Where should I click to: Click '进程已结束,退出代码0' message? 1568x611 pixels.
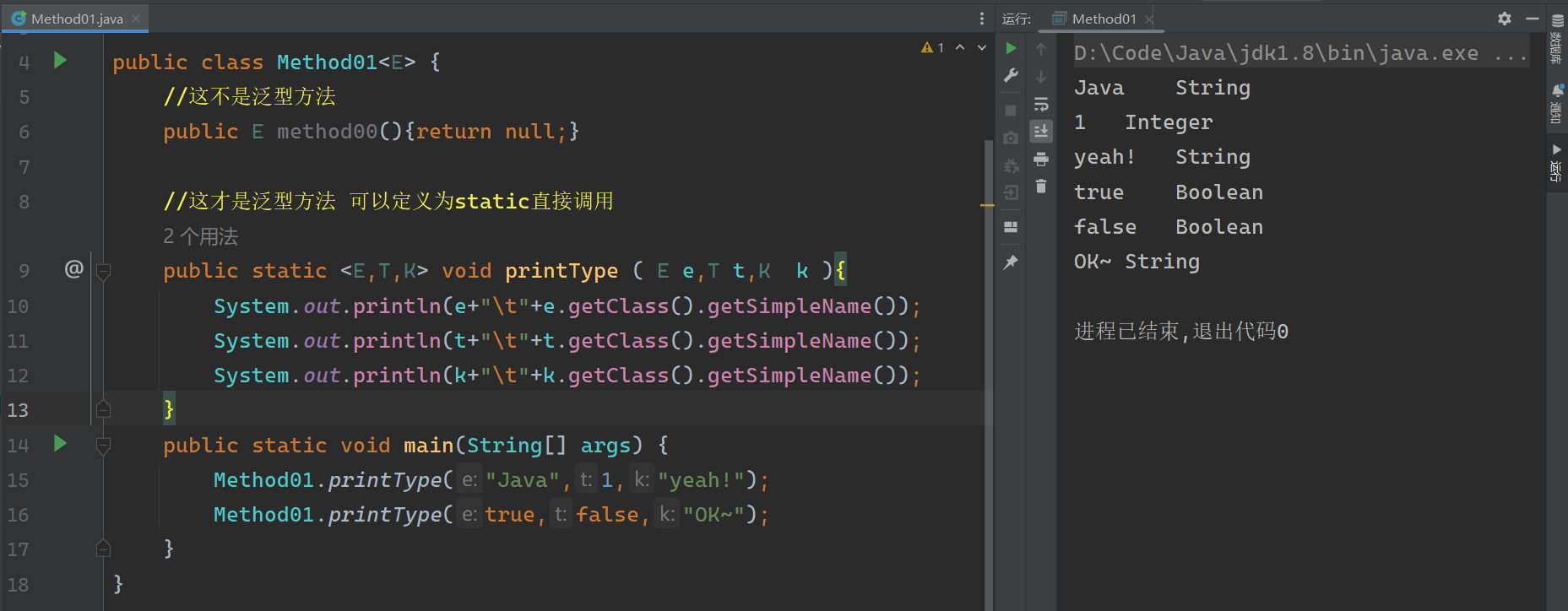(x=1181, y=331)
